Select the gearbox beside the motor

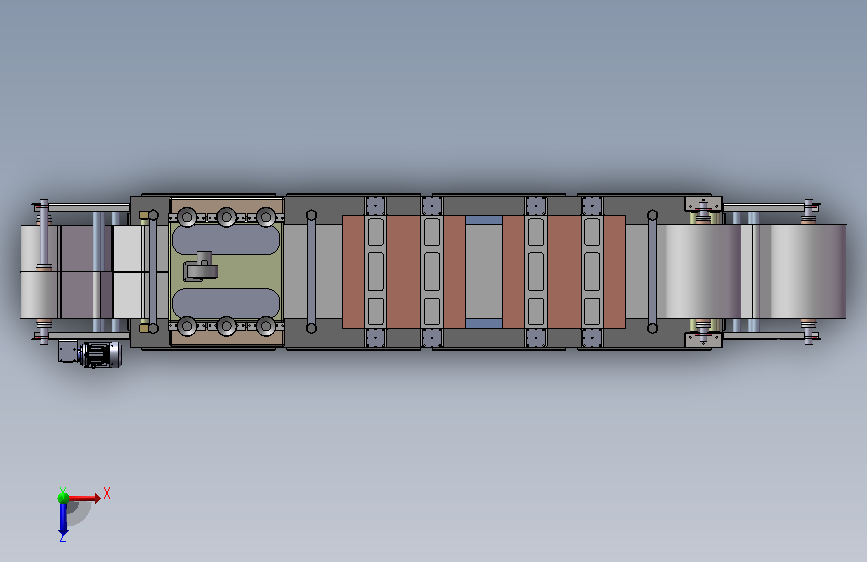click(x=67, y=351)
